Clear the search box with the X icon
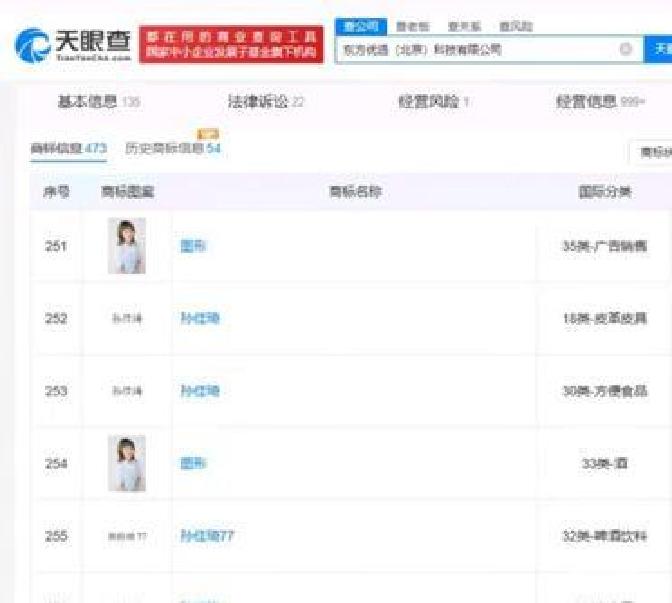Screen dimensions: 672x603 626,49
